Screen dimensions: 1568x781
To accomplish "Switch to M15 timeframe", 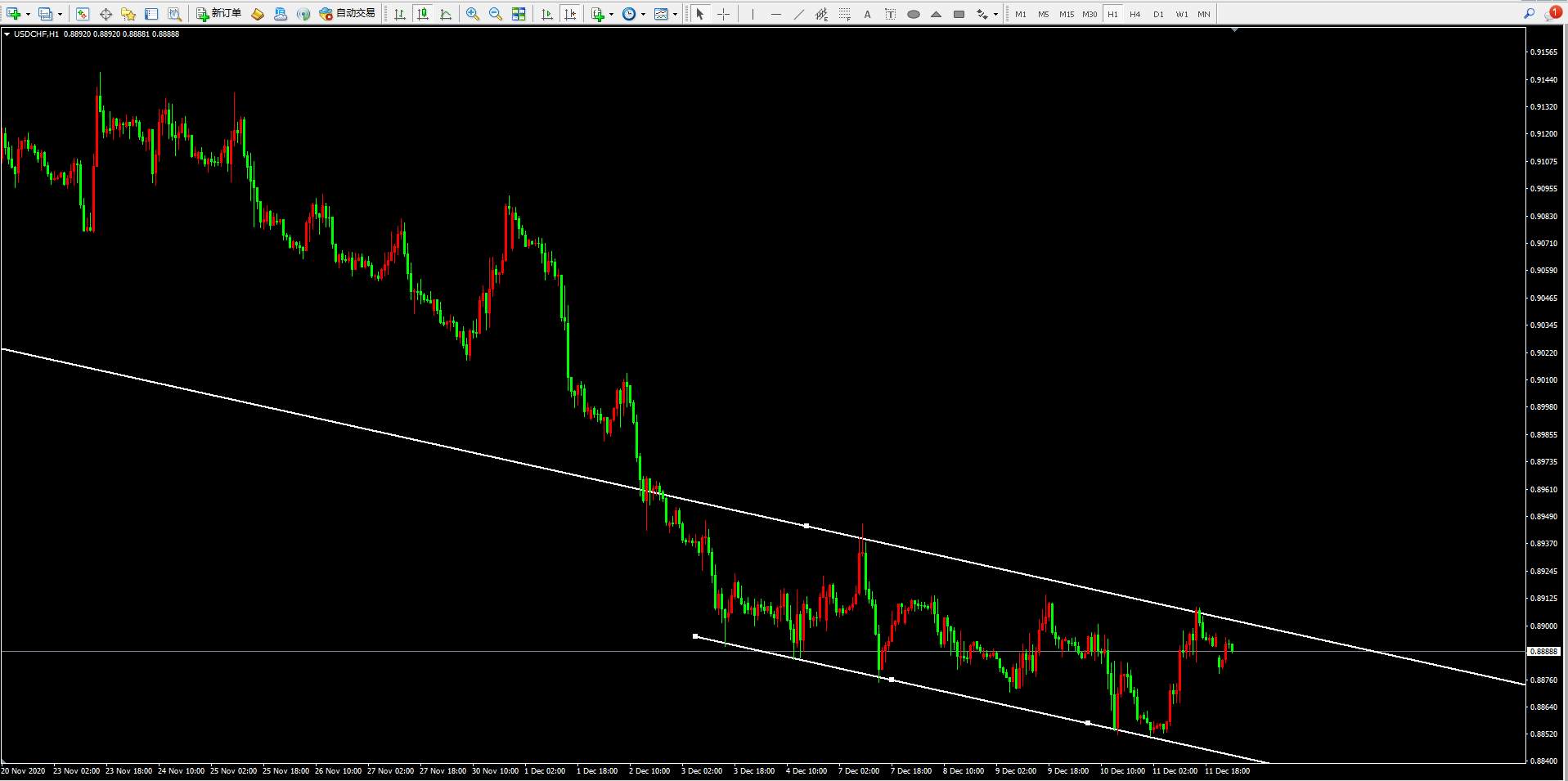I will (1066, 14).
